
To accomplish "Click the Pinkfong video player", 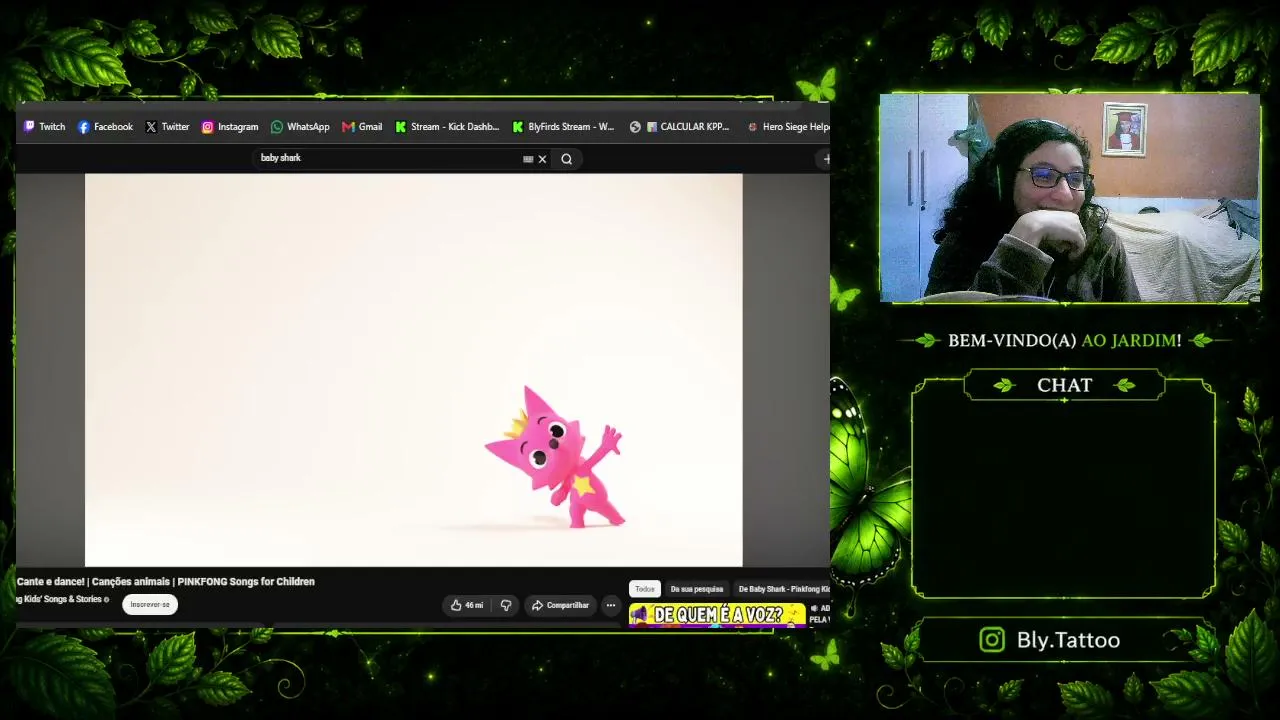I will 414,370.
